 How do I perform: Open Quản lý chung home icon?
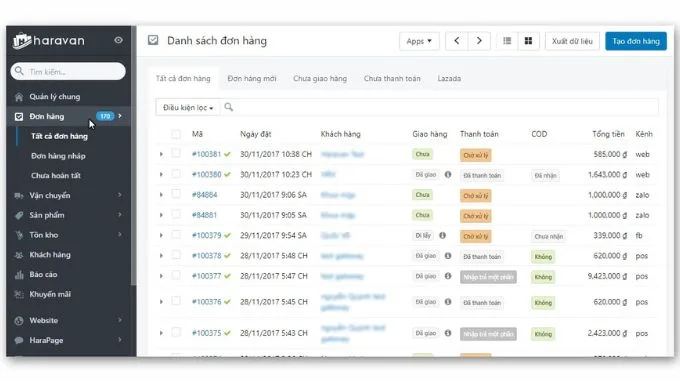[x=19, y=97]
